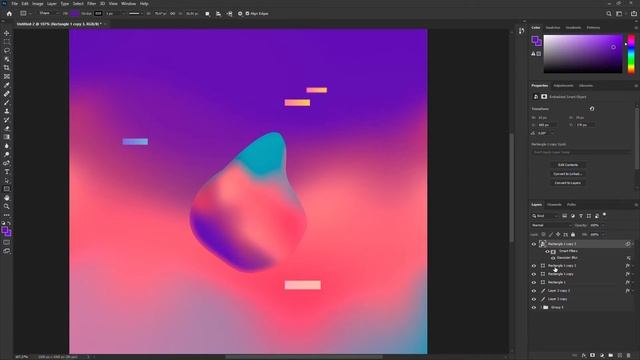Open the workspace switcher icon

click(x=620, y=13)
